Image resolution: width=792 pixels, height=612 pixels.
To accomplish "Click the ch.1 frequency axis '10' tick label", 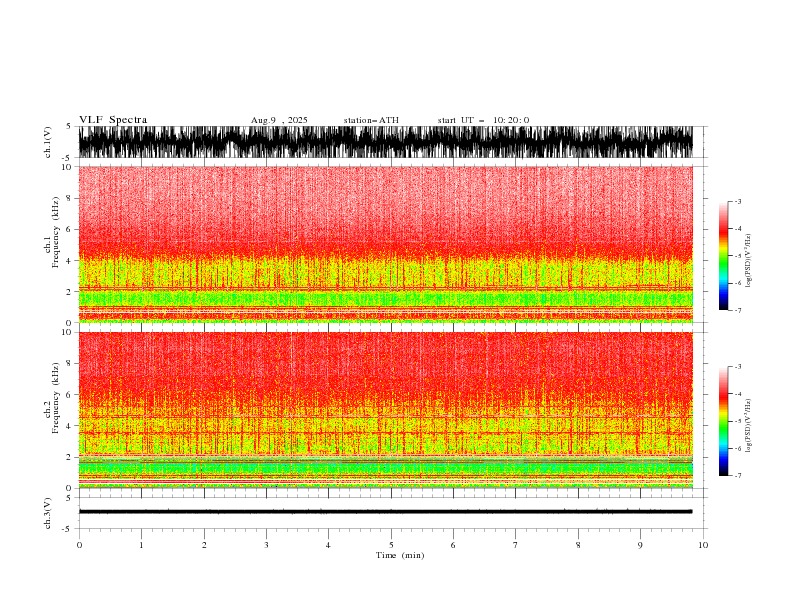I will (x=66, y=167).
